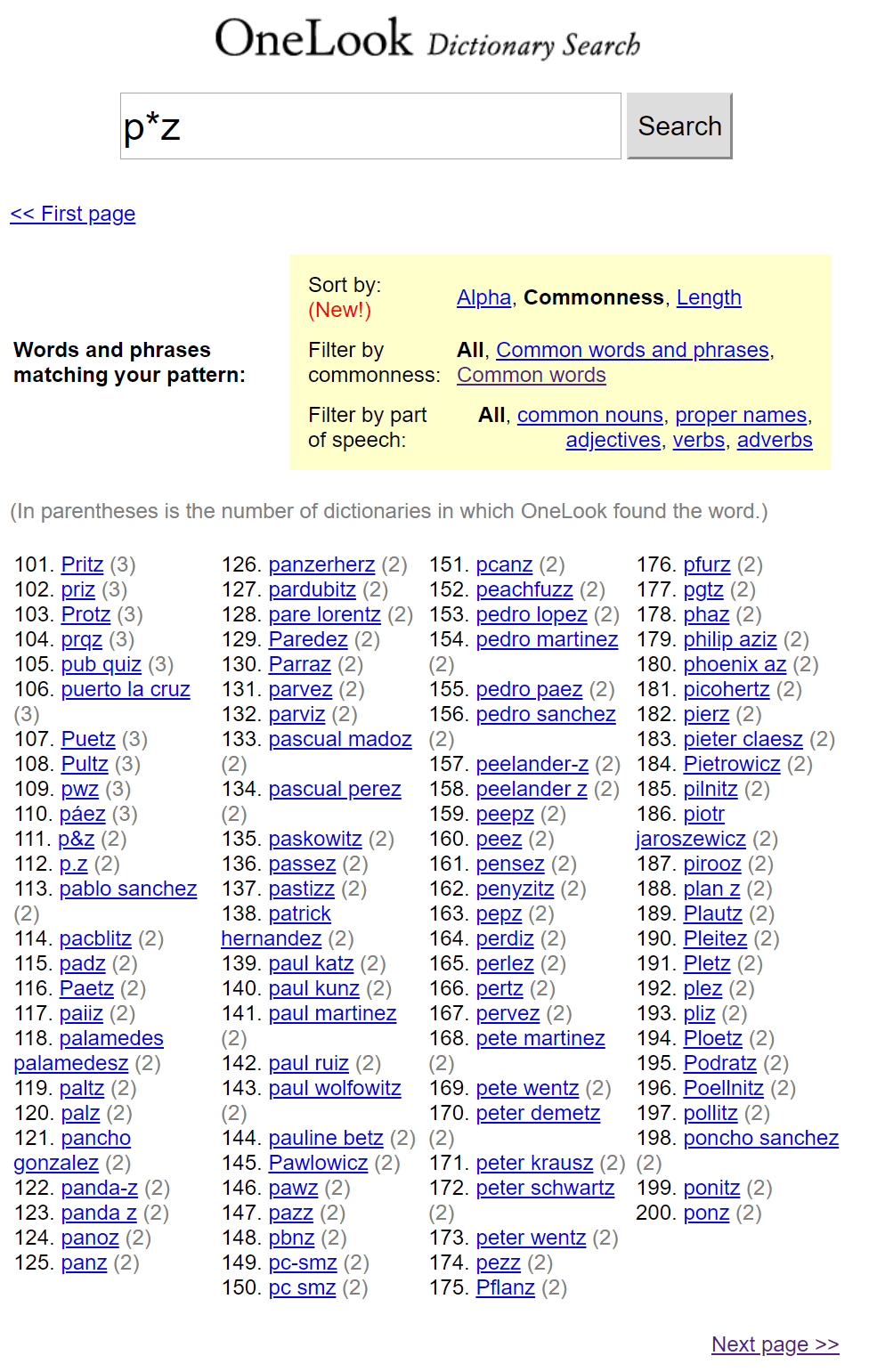
Task: Open the word paskowitz
Action: 315,839
